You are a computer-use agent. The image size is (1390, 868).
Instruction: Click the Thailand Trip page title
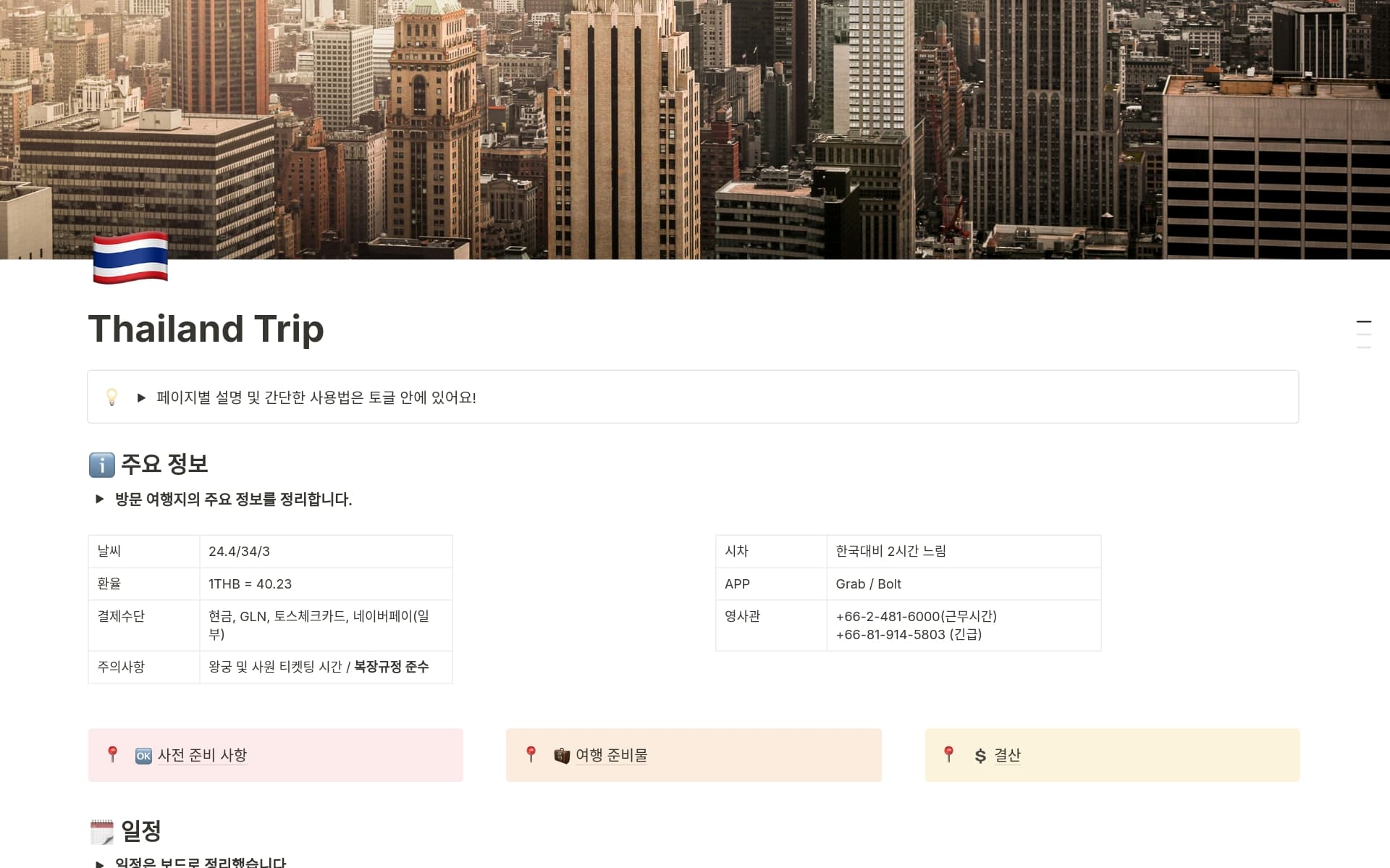pos(206,329)
